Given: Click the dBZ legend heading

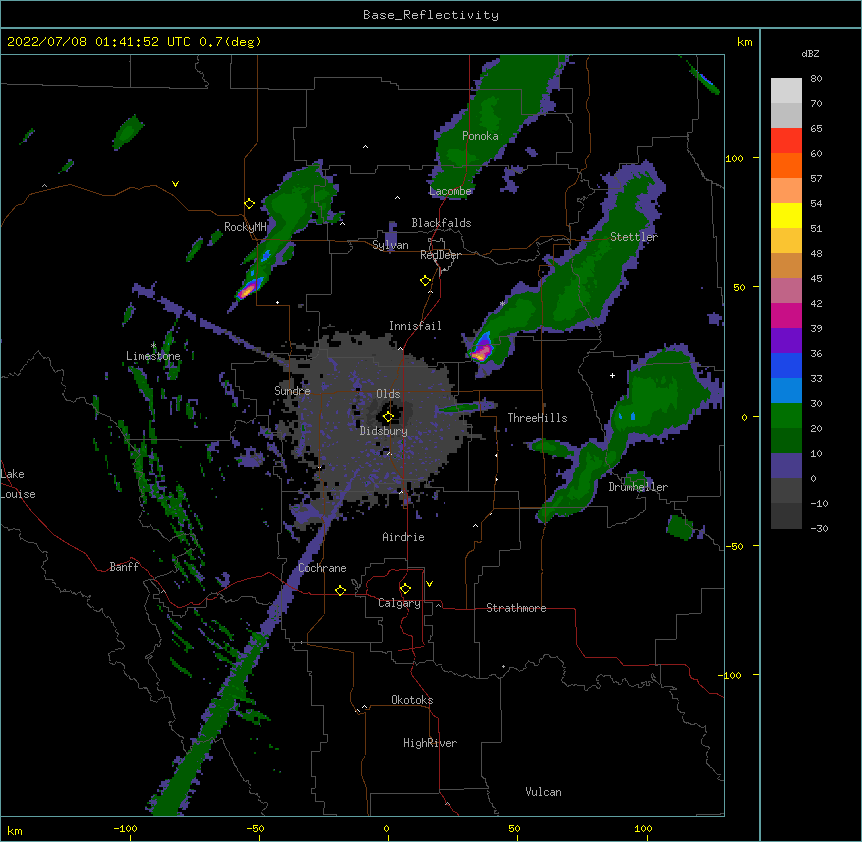Looking at the screenshot, I should click(x=810, y=53).
